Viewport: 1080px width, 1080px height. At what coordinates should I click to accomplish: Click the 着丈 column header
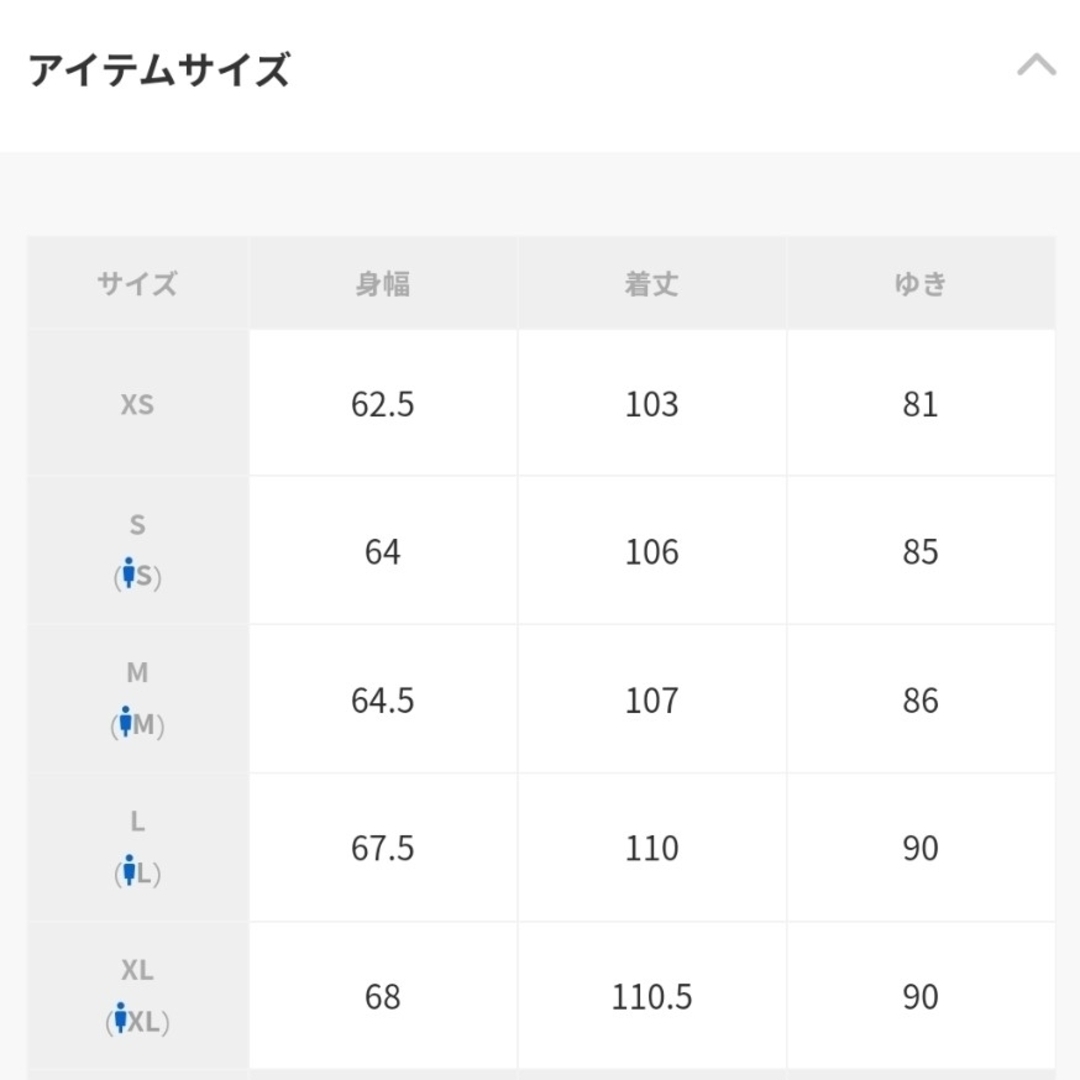(x=652, y=283)
